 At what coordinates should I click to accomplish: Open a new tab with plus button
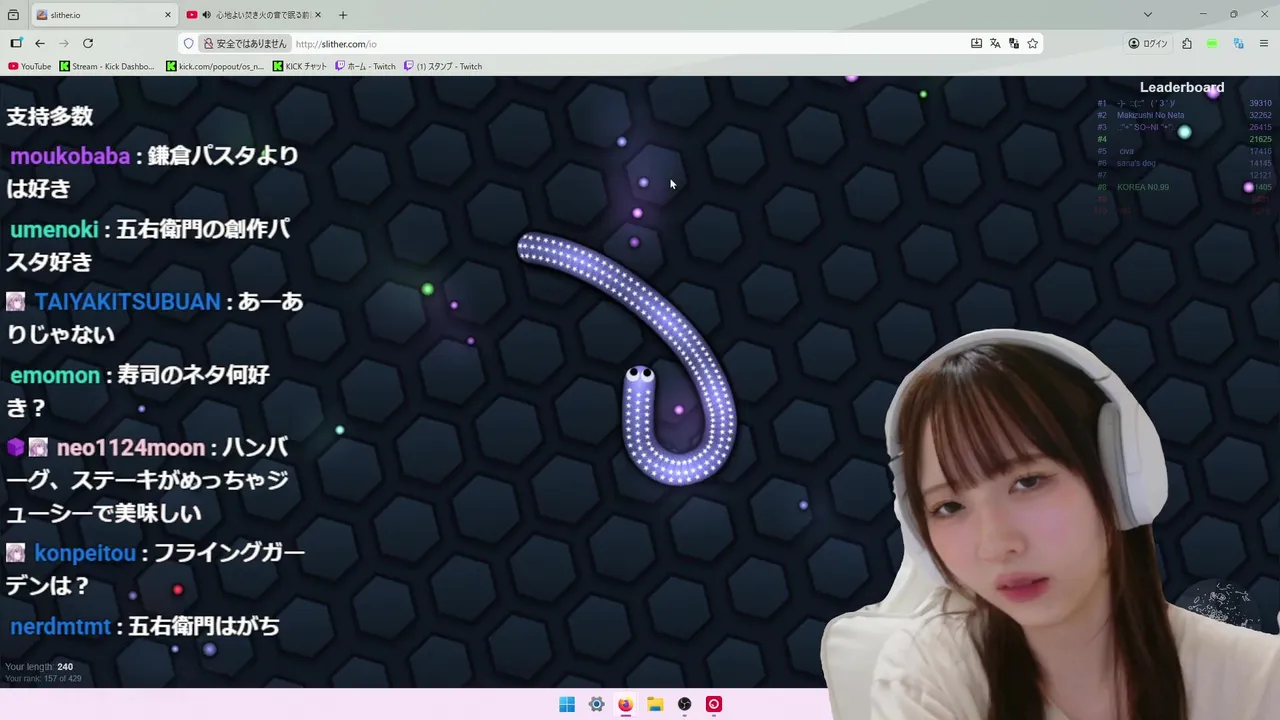(343, 15)
